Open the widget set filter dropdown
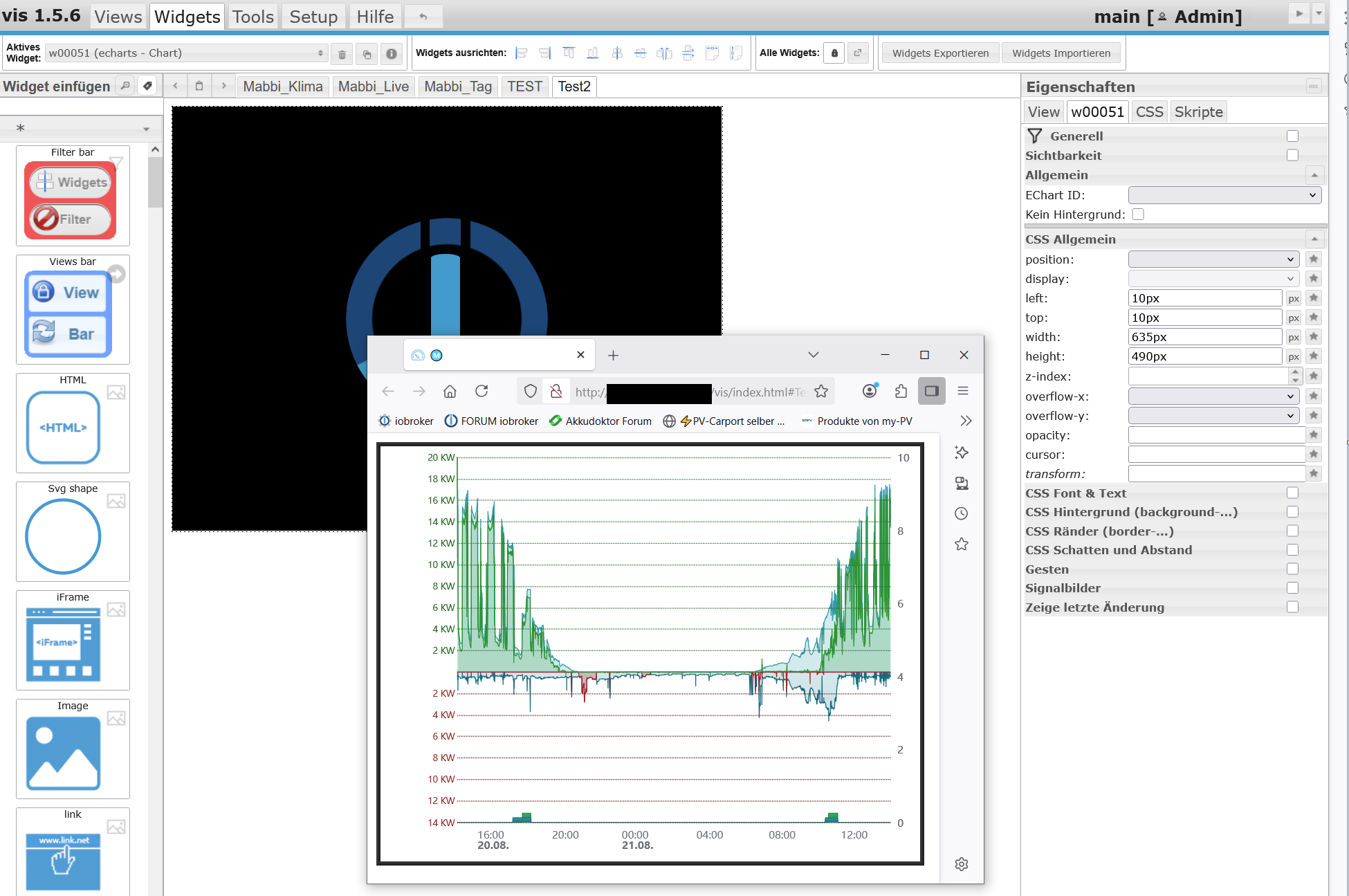The height and width of the screenshot is (896, 1349). pos(82,129)
